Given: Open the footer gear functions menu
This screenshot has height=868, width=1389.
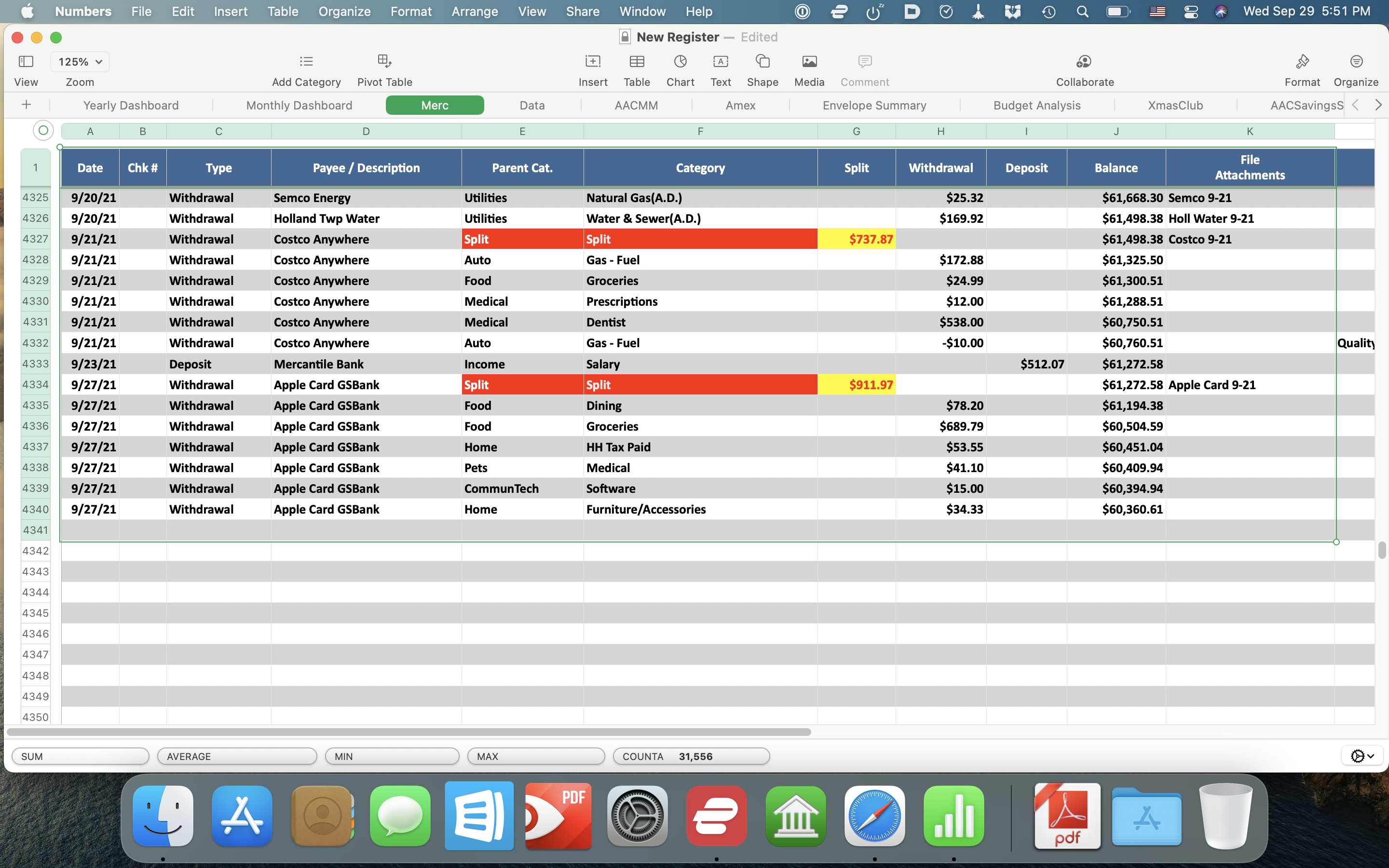Looking at the screenshot, I should point(1362,756).
